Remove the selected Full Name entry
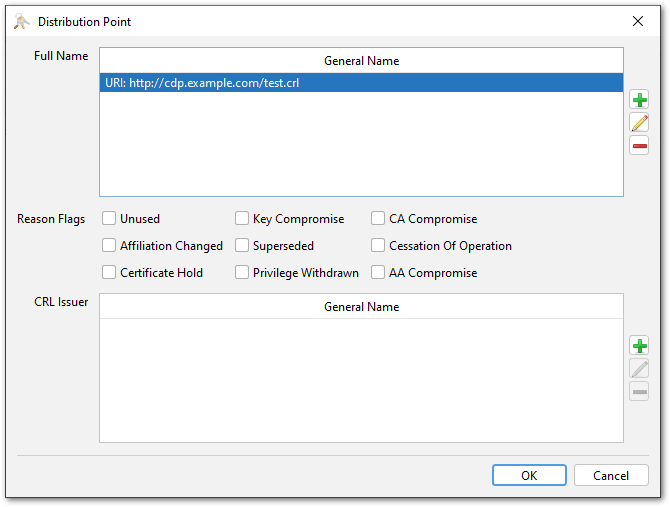Image resolution: width=670 pixels, height=507 pixels. tap(639, 146)
